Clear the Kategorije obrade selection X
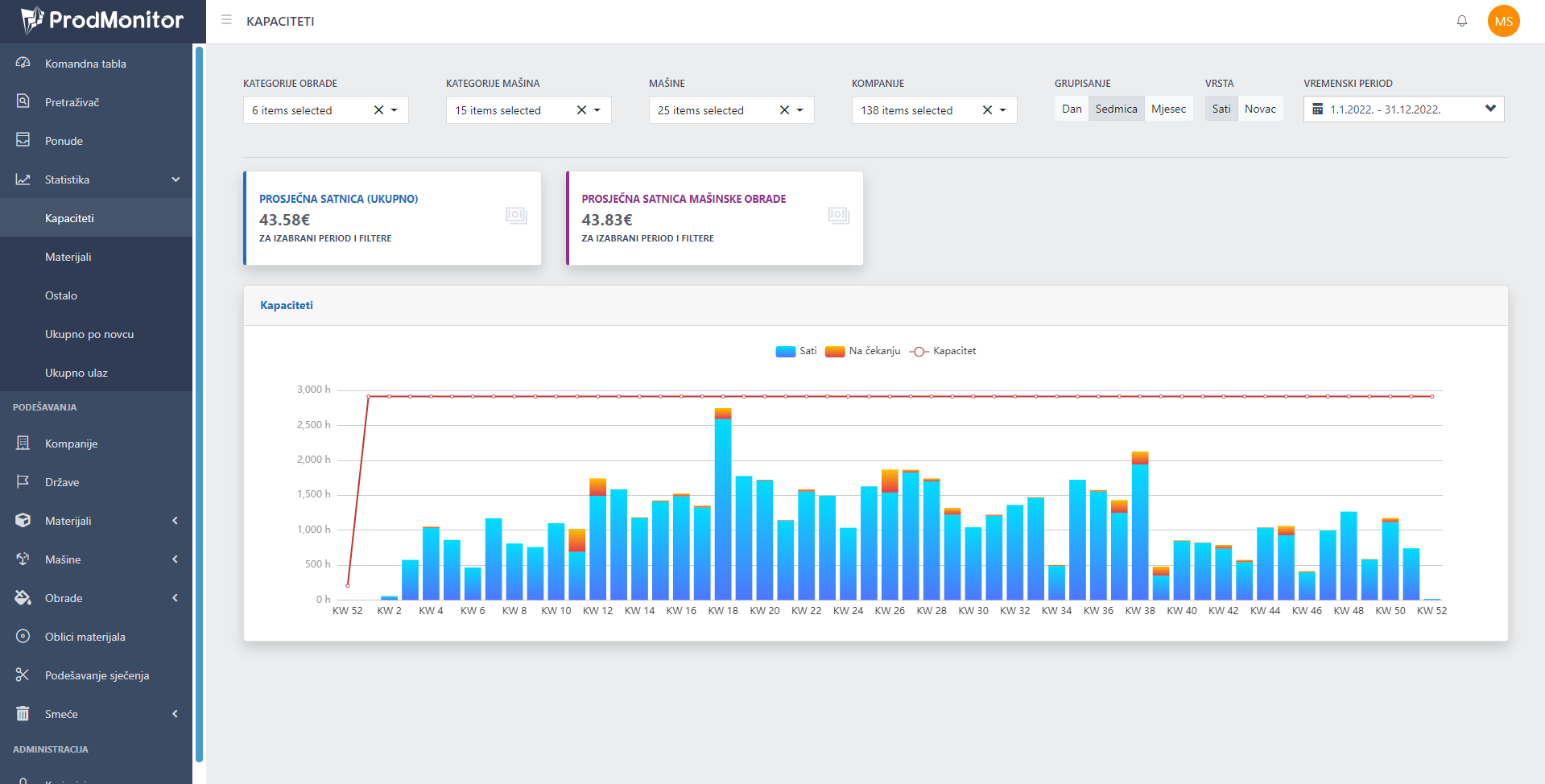The image size is (1545, 784). [378, 110]
